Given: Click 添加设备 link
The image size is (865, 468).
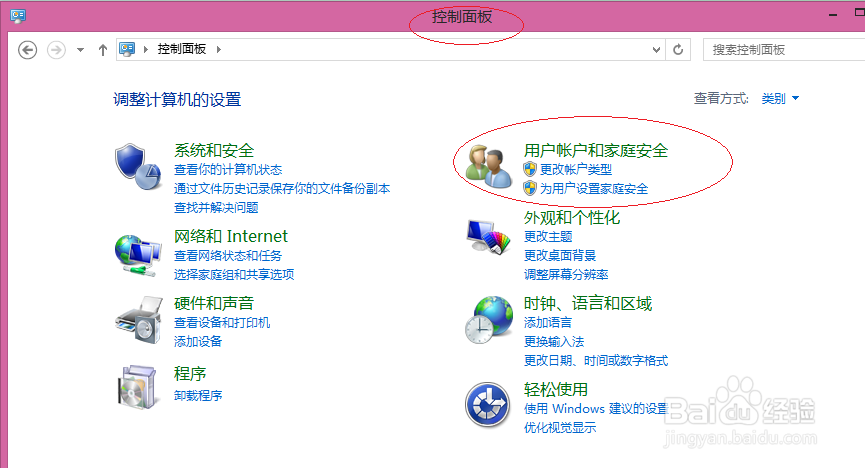Looking at the screenshot, I should (198, 342).
